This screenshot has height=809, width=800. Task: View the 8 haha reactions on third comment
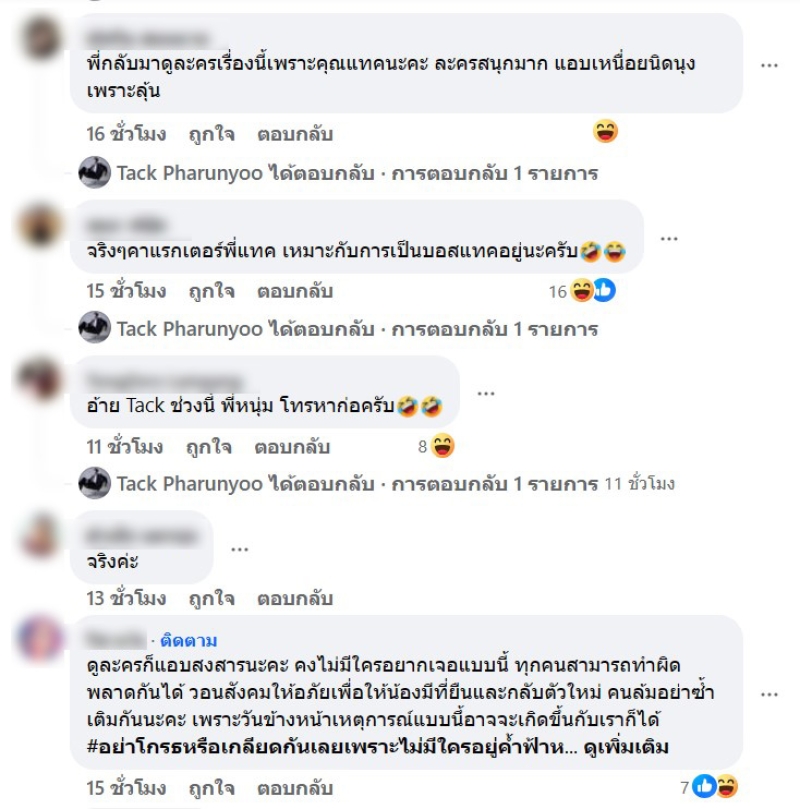436,446
